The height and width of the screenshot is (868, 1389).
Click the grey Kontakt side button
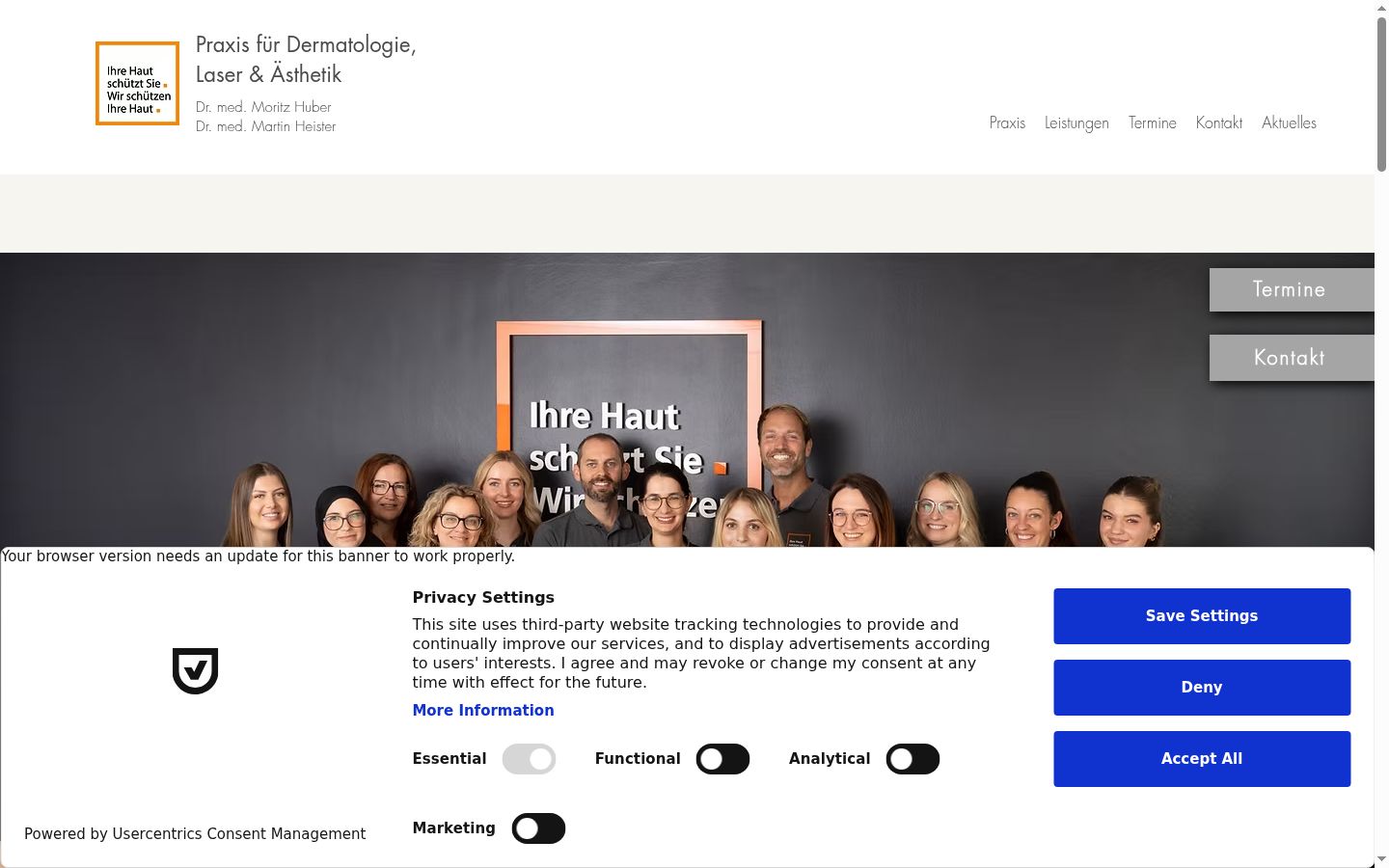point(1292,358)
